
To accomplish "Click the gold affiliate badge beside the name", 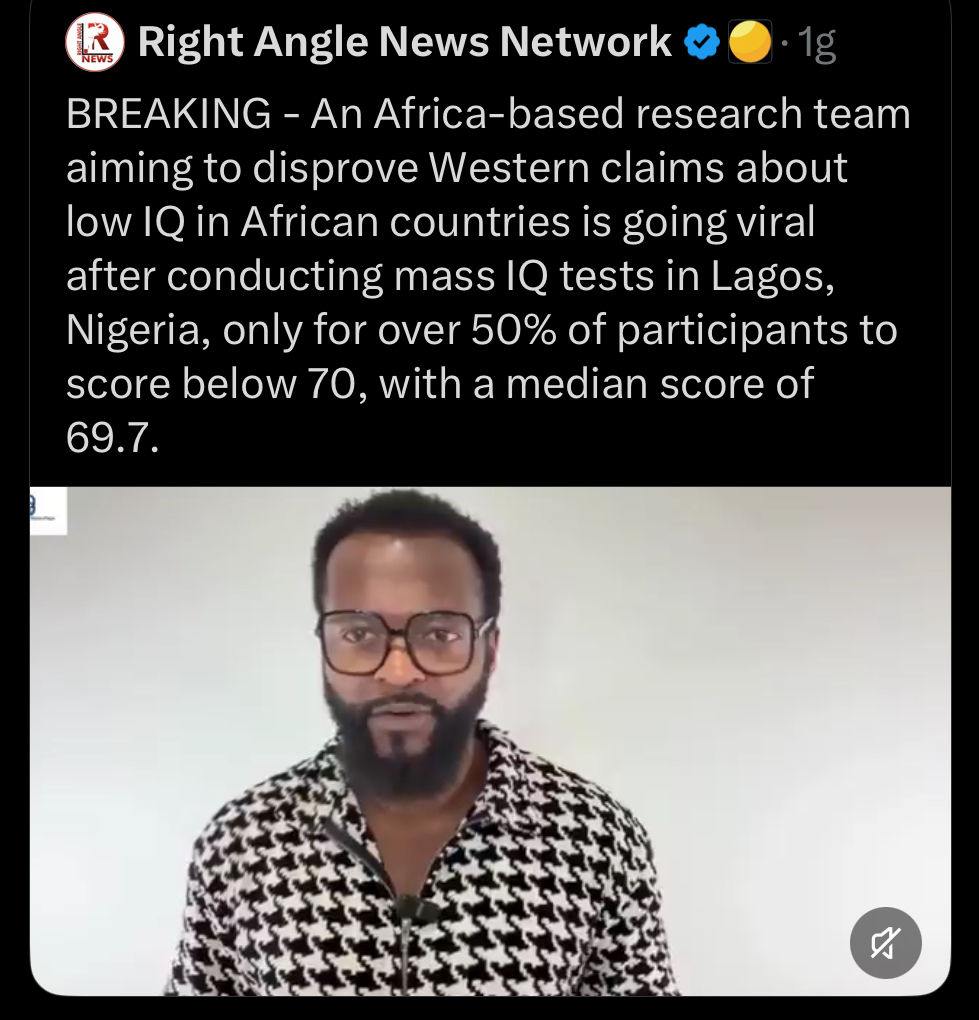I will tap(751, 43).
